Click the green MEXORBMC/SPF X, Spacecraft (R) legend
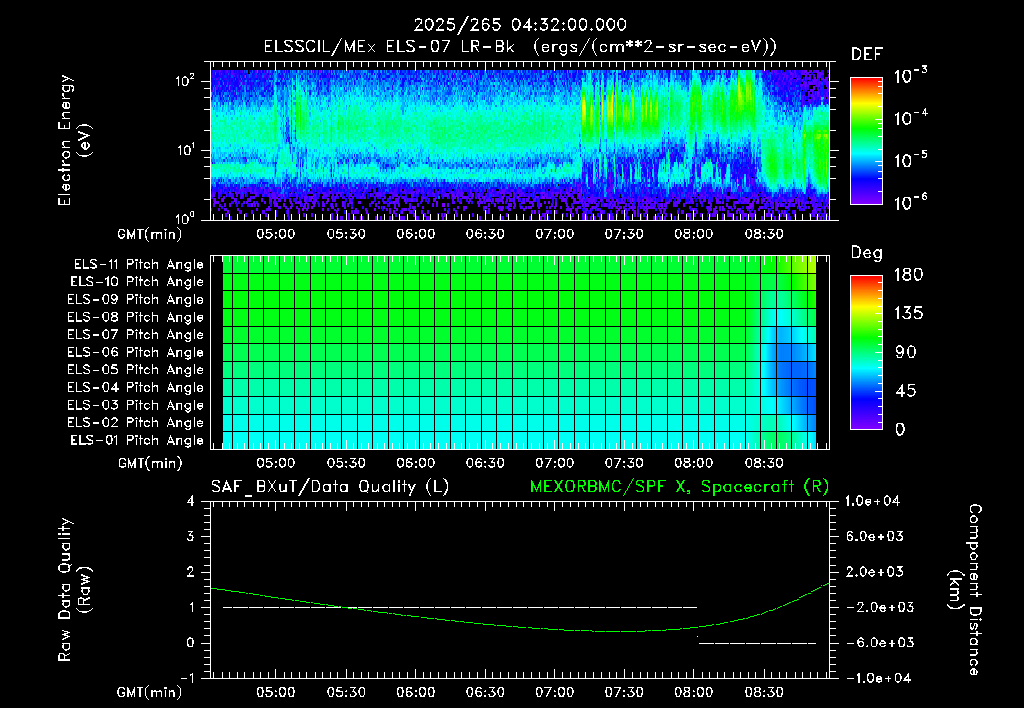Viewport: 1024px width, 708px height. (x=679, y=487)
